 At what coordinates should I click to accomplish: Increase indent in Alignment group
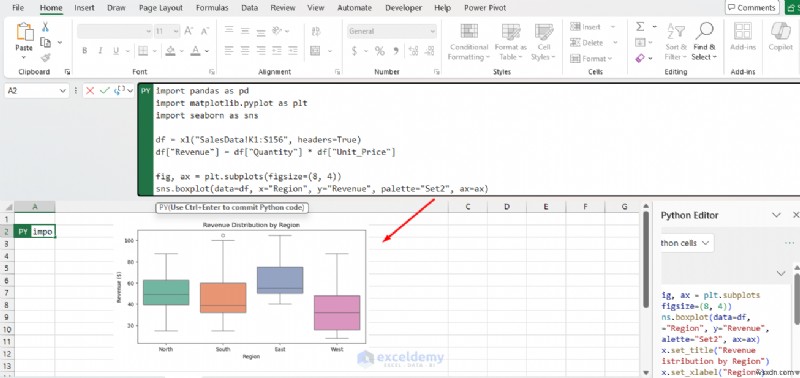pyautogui.click(x=293, y=51)
